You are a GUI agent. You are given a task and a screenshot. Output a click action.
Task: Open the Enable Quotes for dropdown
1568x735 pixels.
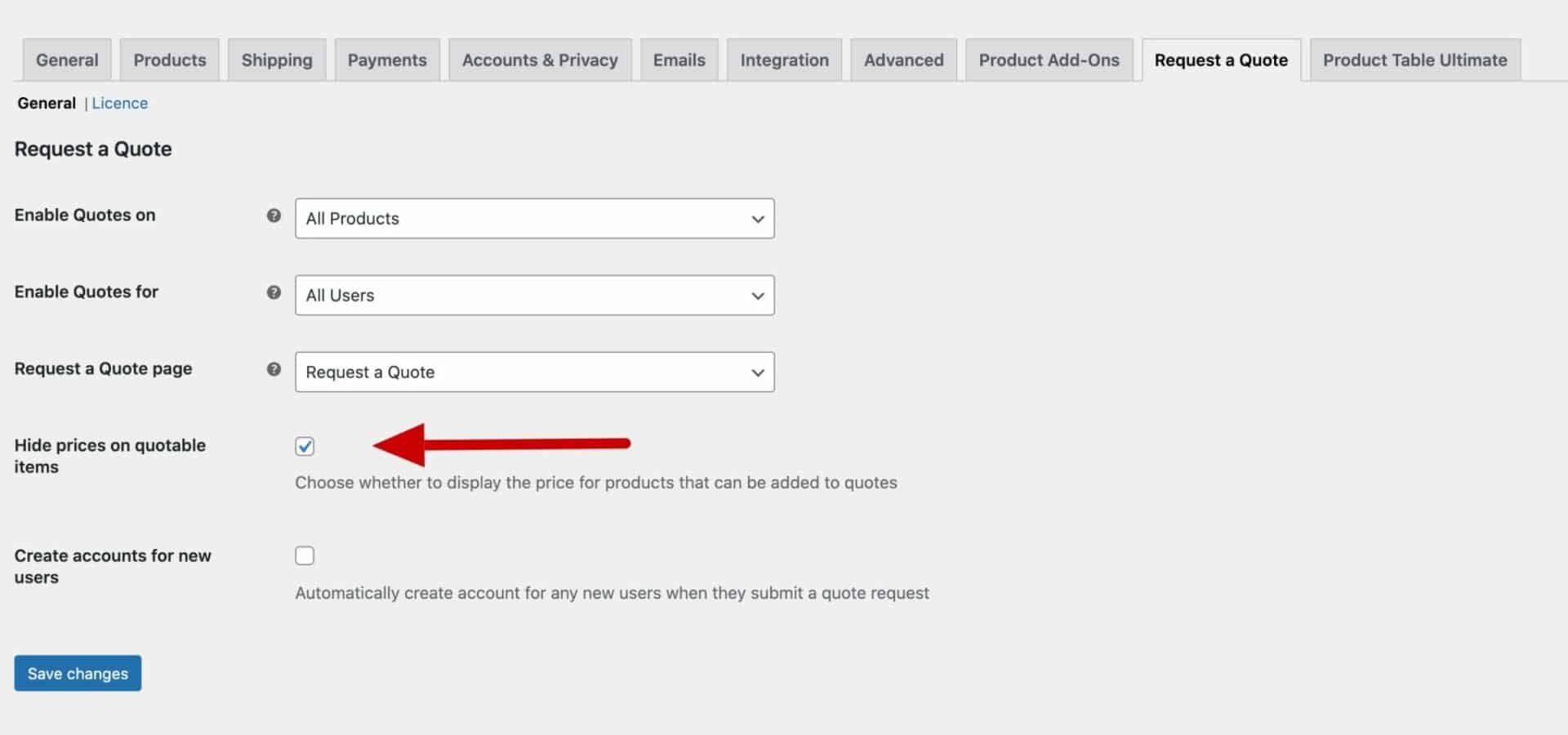click(x=534, y=295)
